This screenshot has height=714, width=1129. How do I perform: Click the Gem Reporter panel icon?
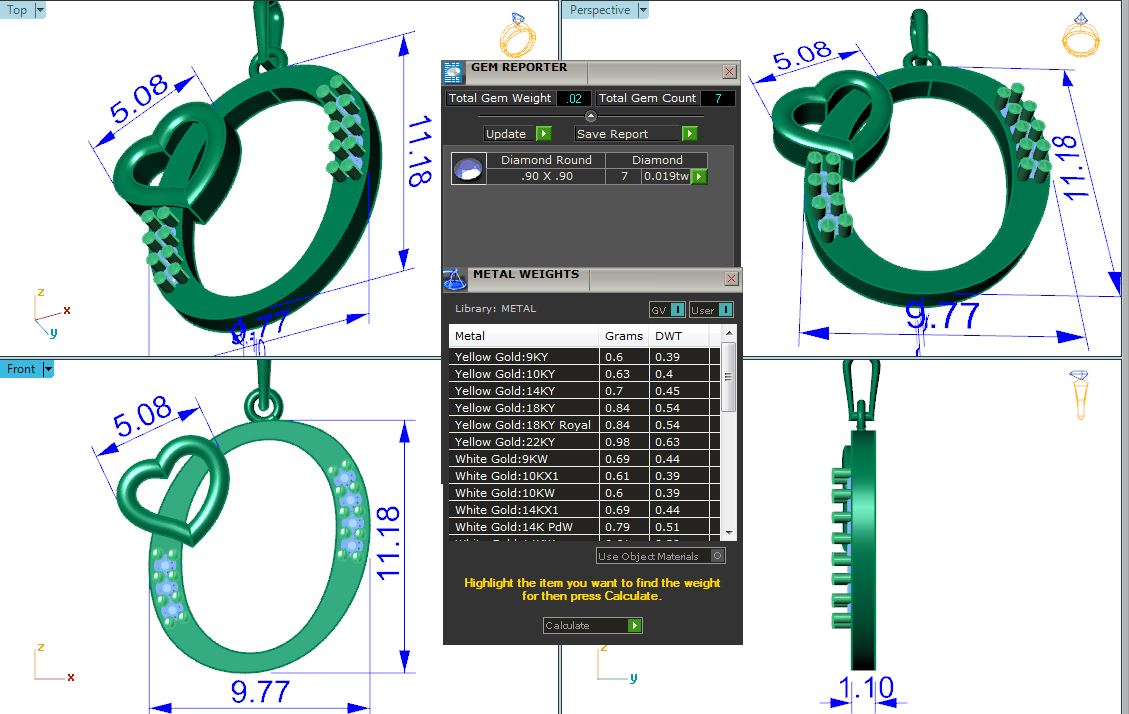point(454,71)
